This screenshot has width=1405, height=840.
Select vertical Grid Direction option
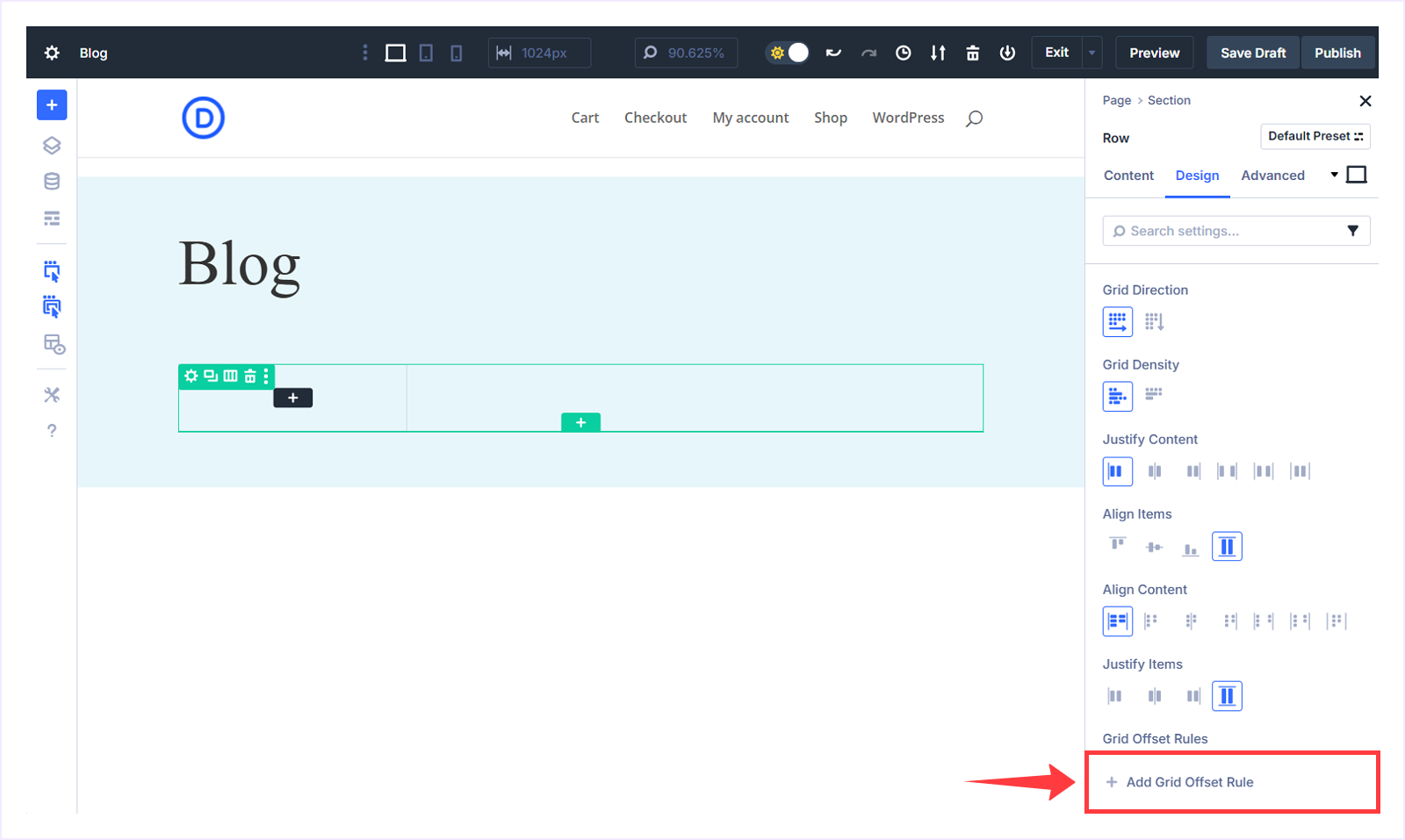[x=1155, y=321]
